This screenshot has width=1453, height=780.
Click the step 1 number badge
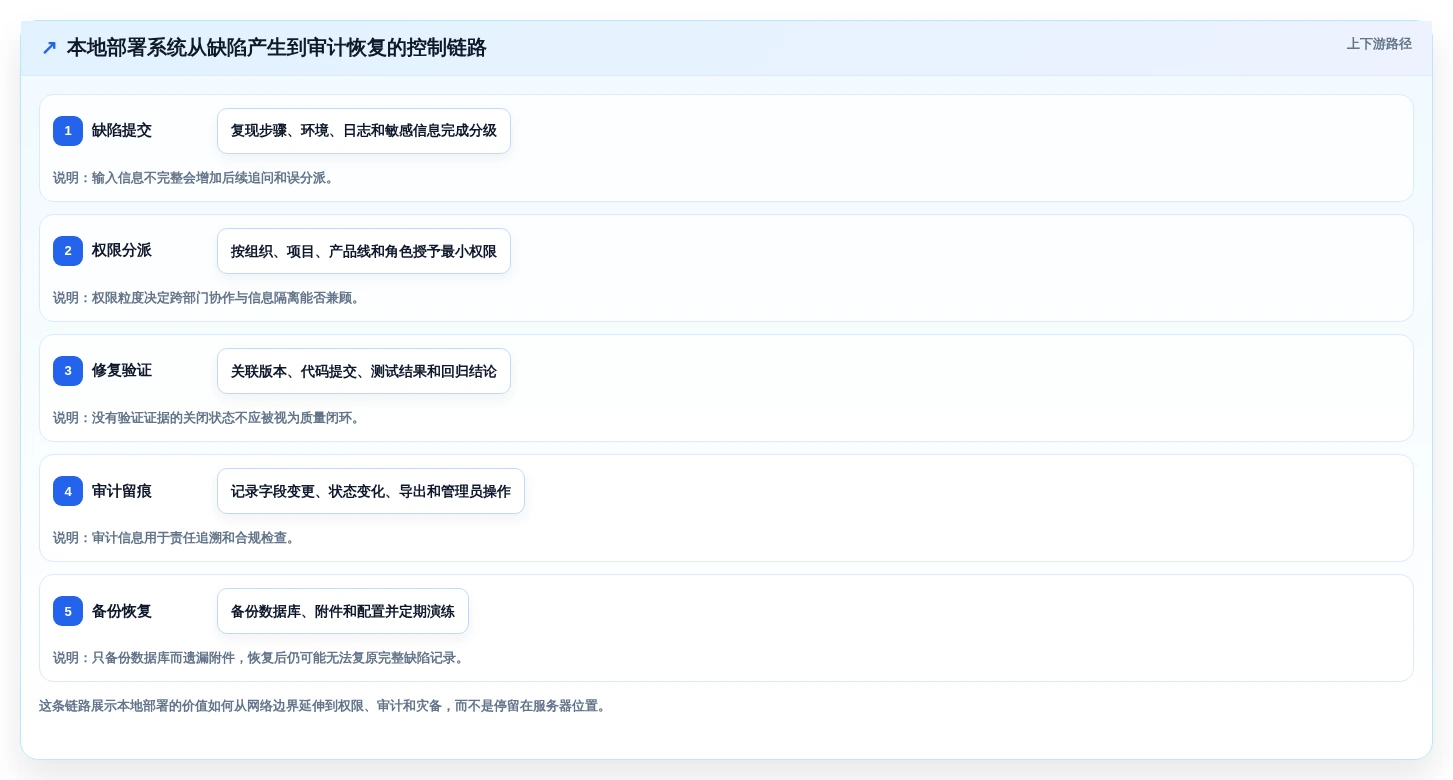(68, 131)
